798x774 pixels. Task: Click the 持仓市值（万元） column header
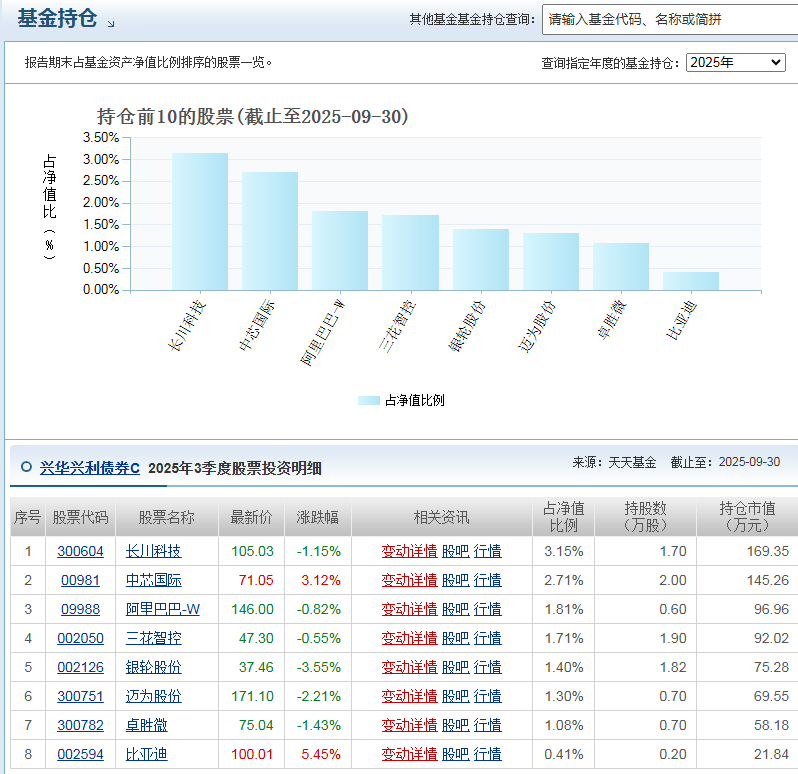point(747,517)
